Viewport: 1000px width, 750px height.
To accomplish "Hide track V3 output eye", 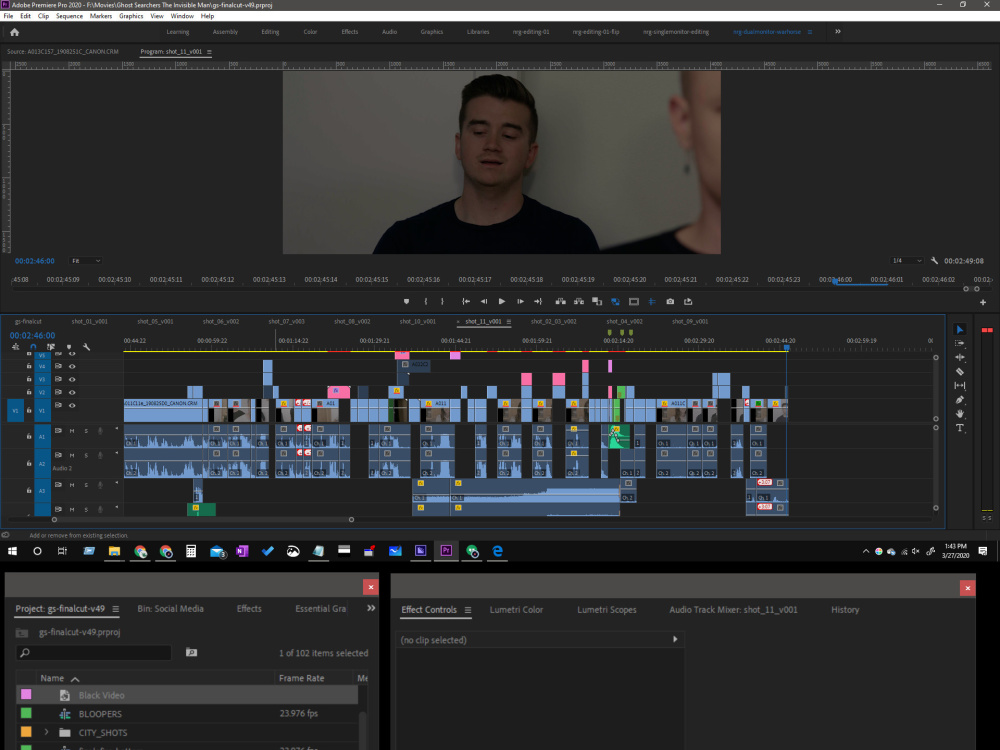I will [72, 379].
